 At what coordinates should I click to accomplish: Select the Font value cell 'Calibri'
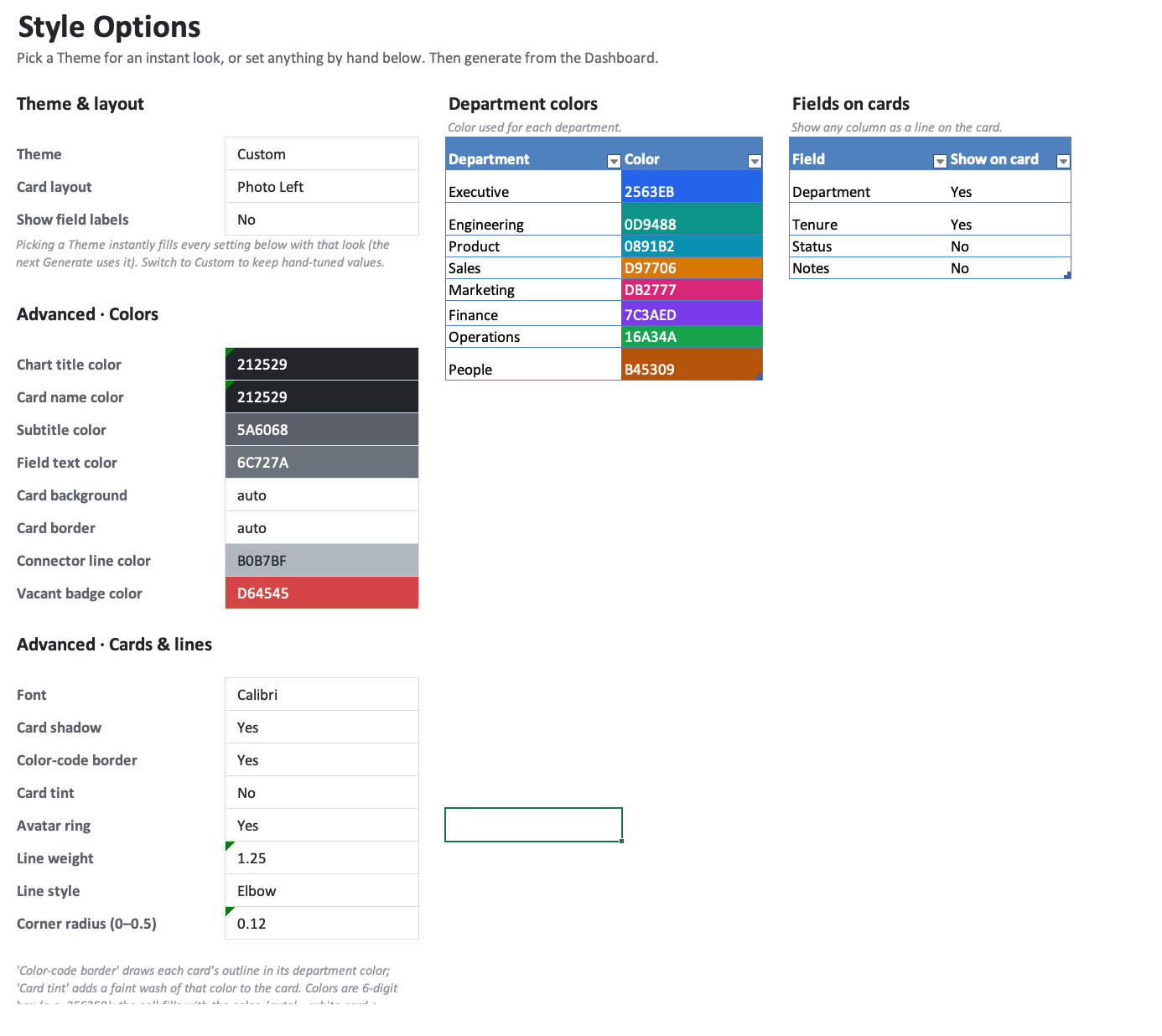(322, 694)
